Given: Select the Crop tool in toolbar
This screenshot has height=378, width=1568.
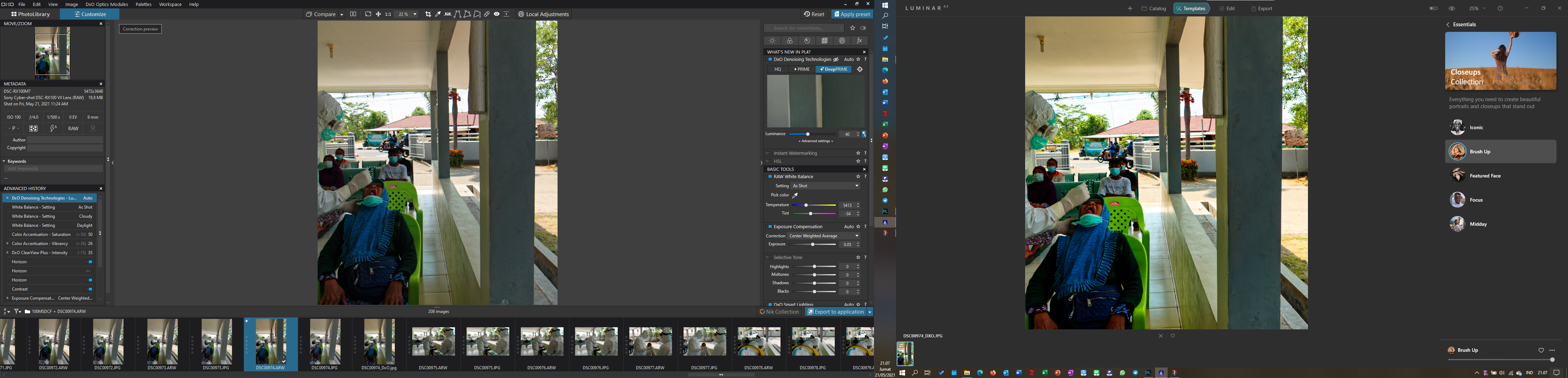Looking at the screenshot, I should pyautogui.click(x=428, y=14).
